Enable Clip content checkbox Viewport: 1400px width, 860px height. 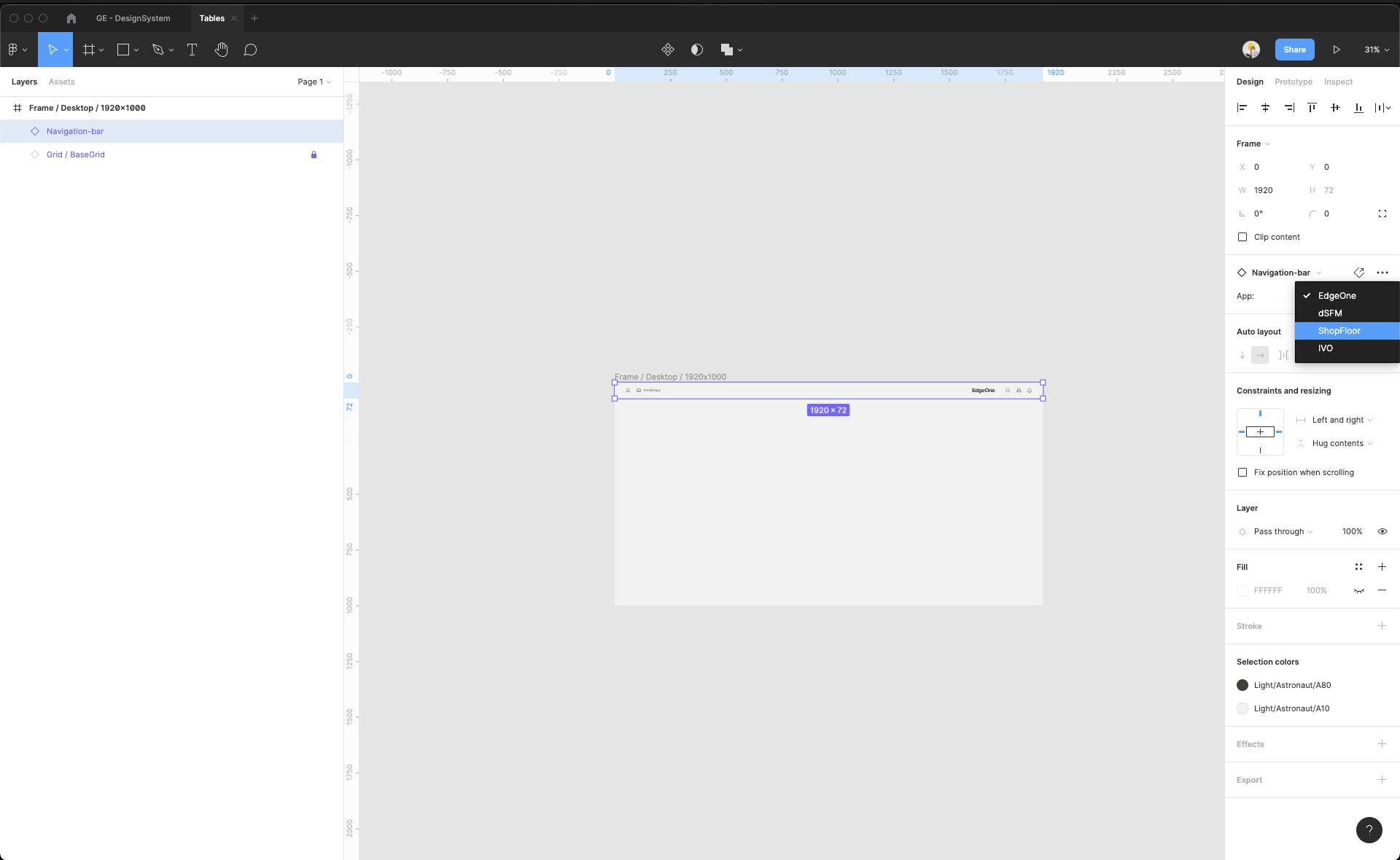(1242, 237)
